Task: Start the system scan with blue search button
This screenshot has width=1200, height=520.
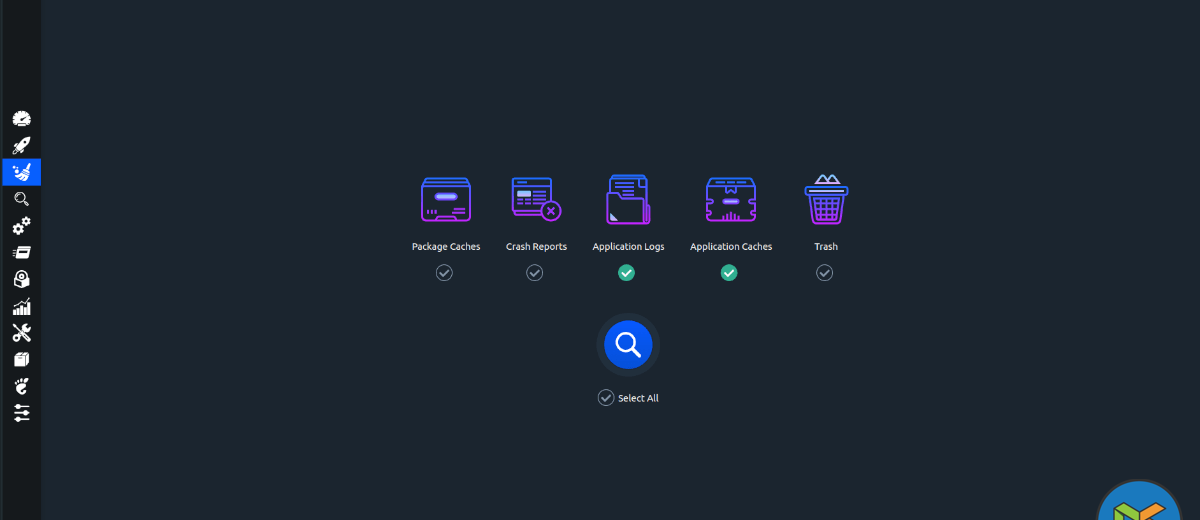Action: point(628,345)
